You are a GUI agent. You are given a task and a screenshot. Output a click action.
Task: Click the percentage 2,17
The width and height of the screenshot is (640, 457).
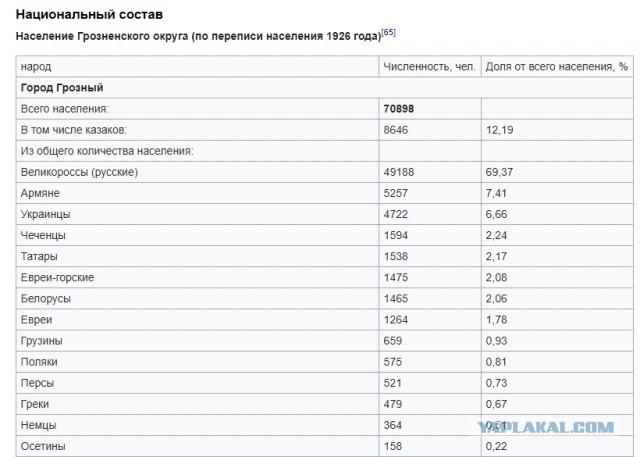[496, 257]
